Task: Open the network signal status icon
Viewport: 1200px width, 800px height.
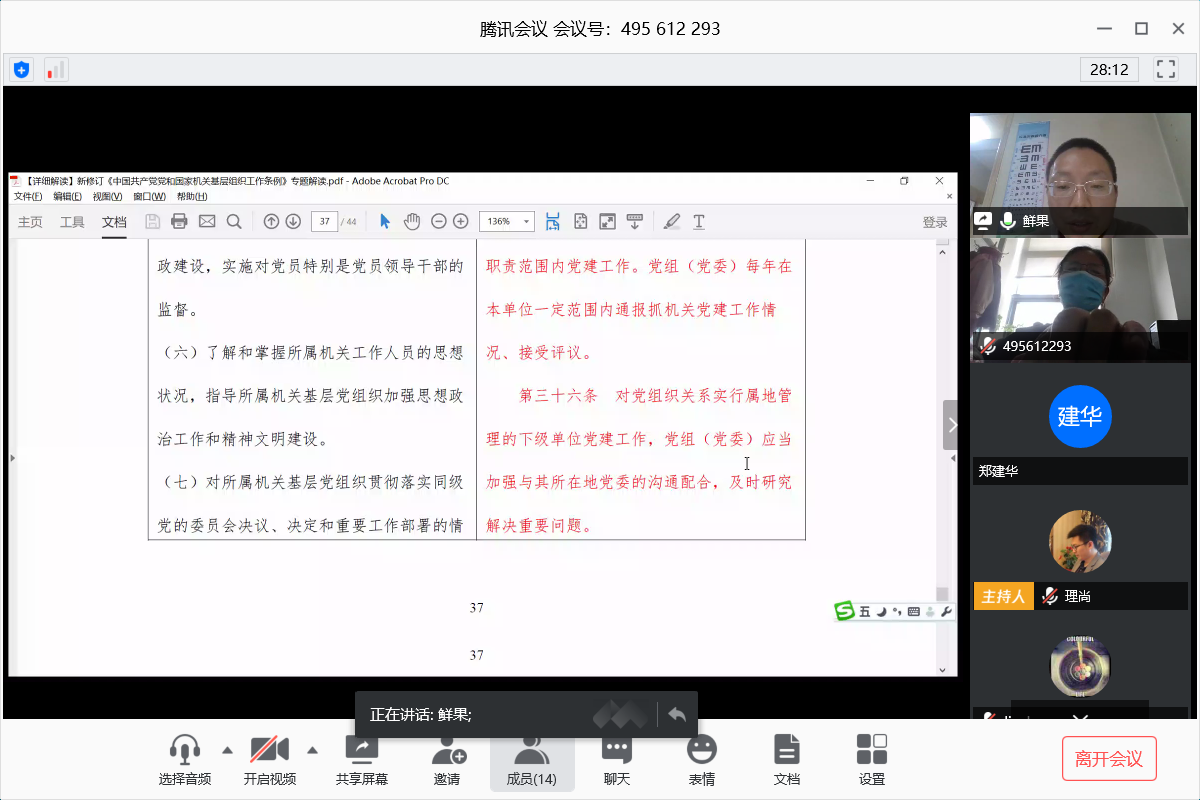Action: click(x=55, y=70)
